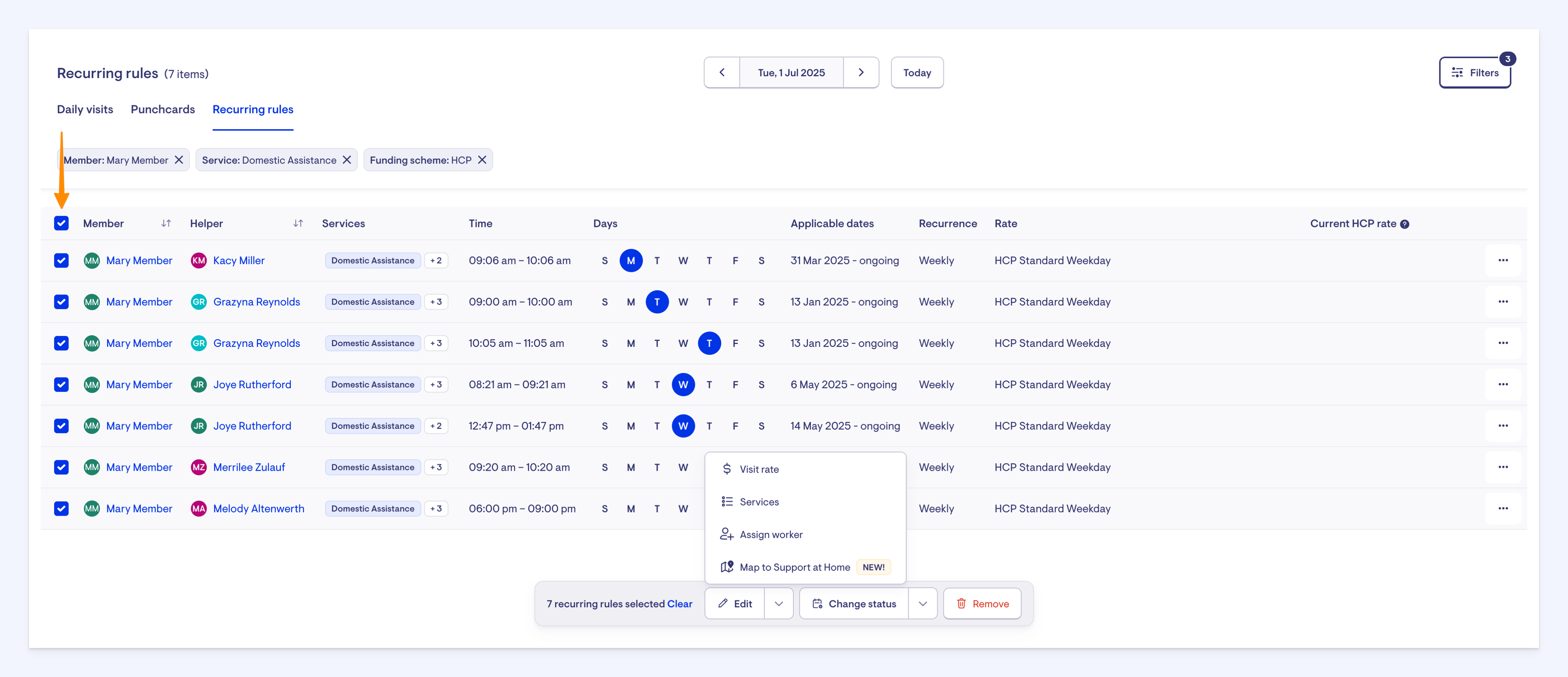
Task: Click Wednesday circle in 12:47 pm Joye row
Action: click(x=683, y=426)
